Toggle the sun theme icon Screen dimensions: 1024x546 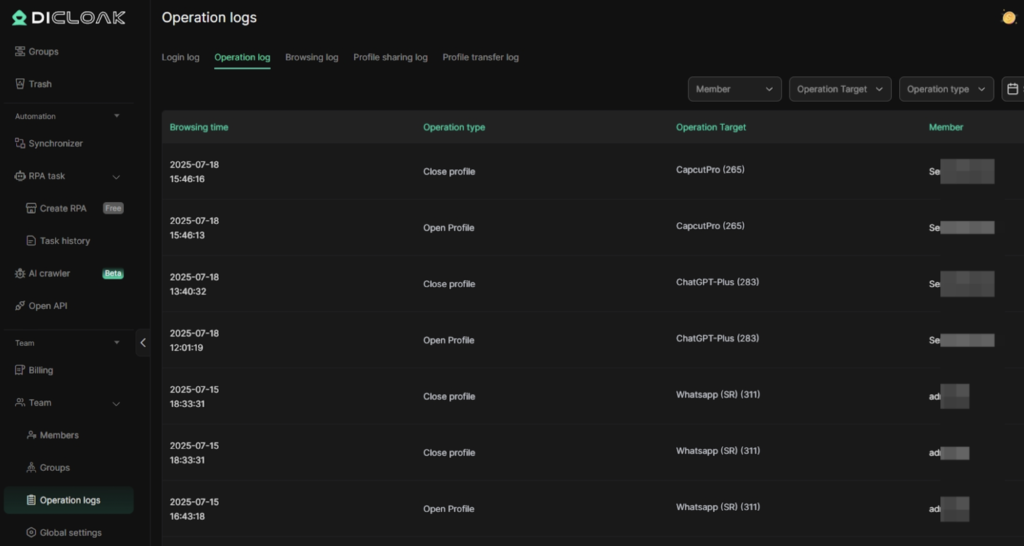pos(1008,17)
